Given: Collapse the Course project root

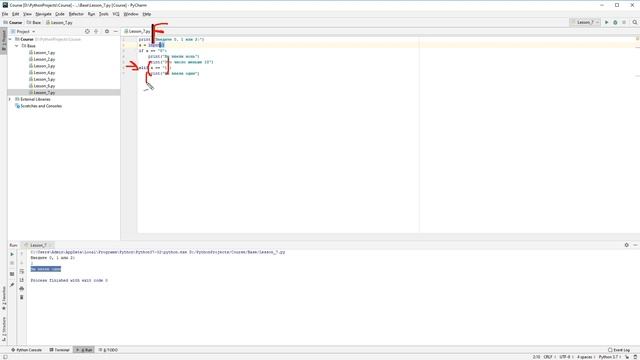Looking at the screenshot, I should [x=10, y=39].
